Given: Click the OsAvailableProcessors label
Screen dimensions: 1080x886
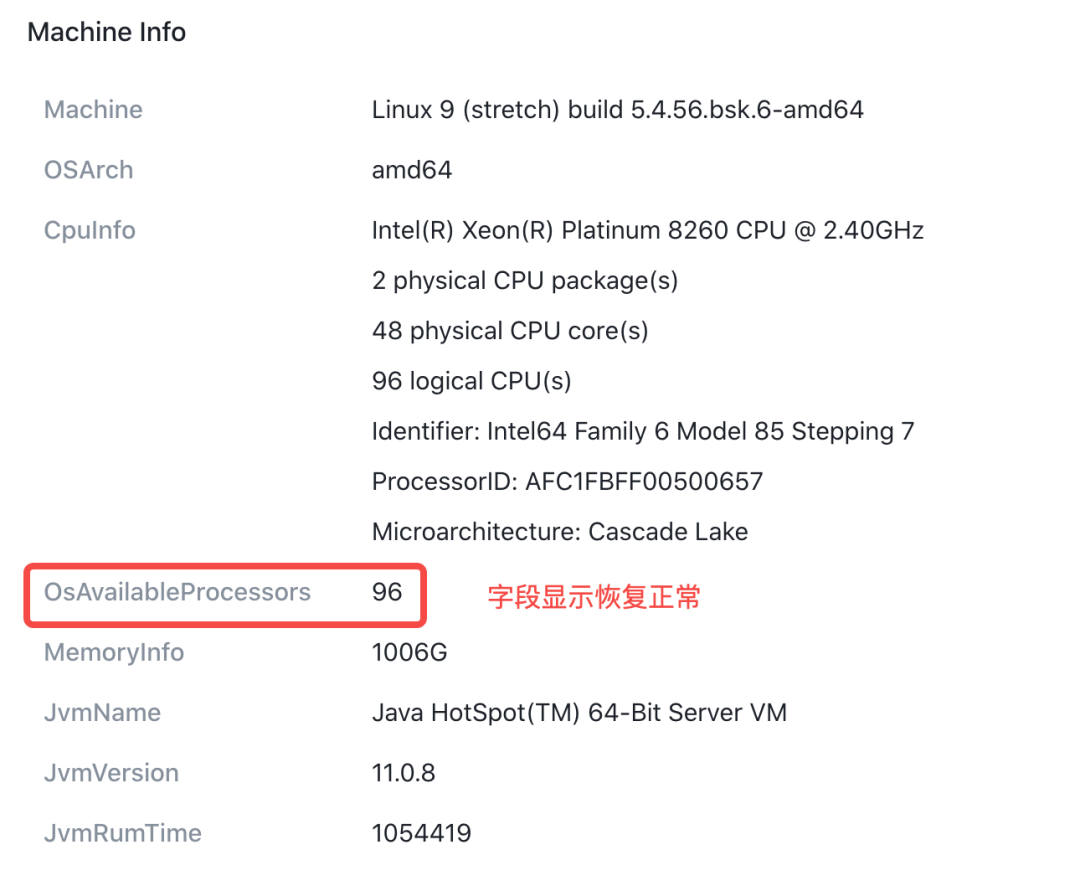Looking at the screenshot, I should point(177,592).
